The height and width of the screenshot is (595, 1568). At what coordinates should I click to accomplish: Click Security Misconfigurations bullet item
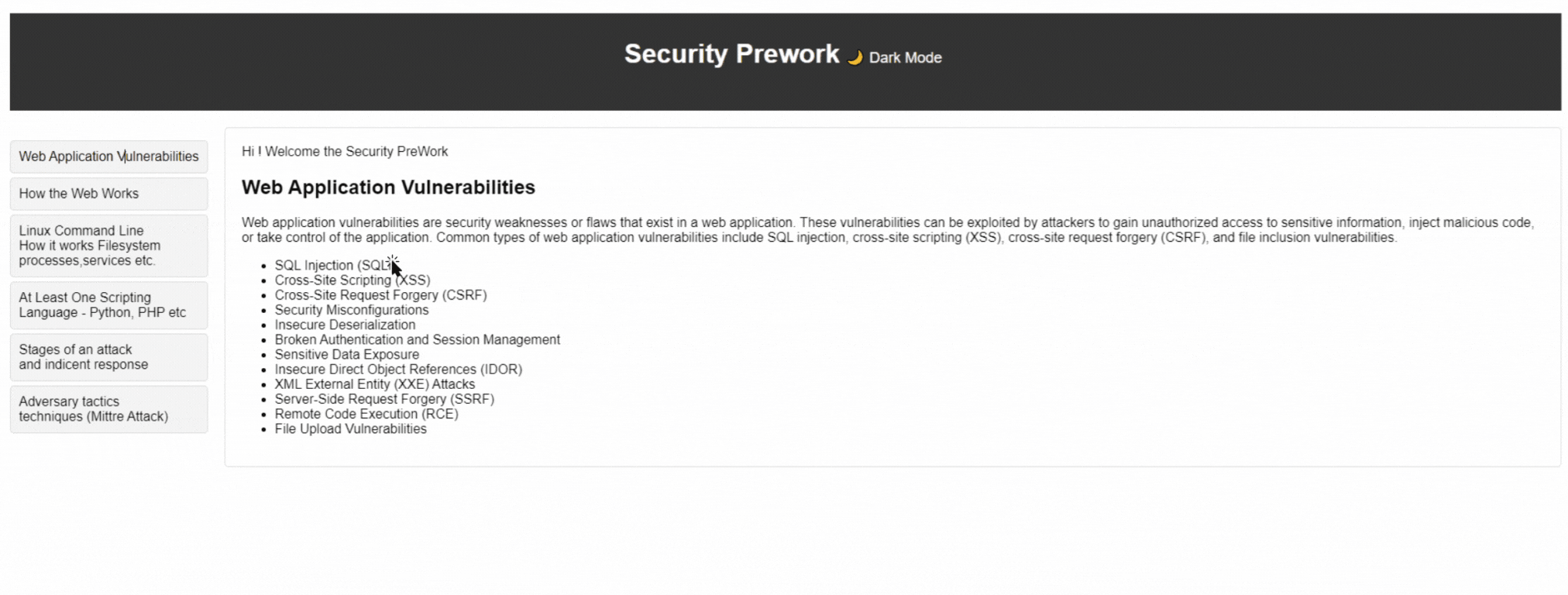[x=351, y=310]
